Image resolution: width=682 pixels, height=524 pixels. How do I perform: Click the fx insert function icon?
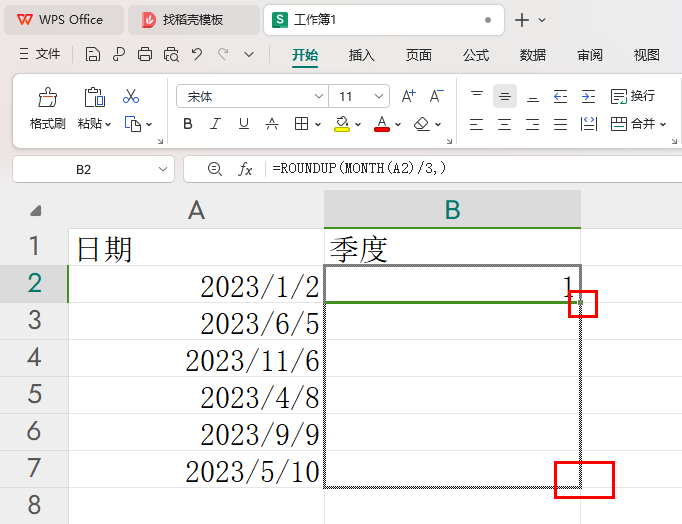(x=245, y=169)
